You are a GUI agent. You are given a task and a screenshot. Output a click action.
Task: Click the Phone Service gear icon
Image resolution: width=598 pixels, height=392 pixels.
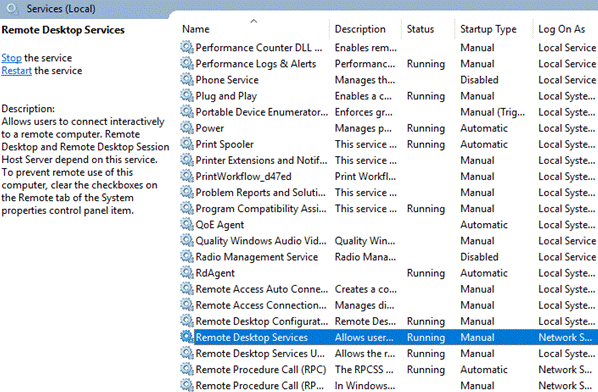click(187, 79)
